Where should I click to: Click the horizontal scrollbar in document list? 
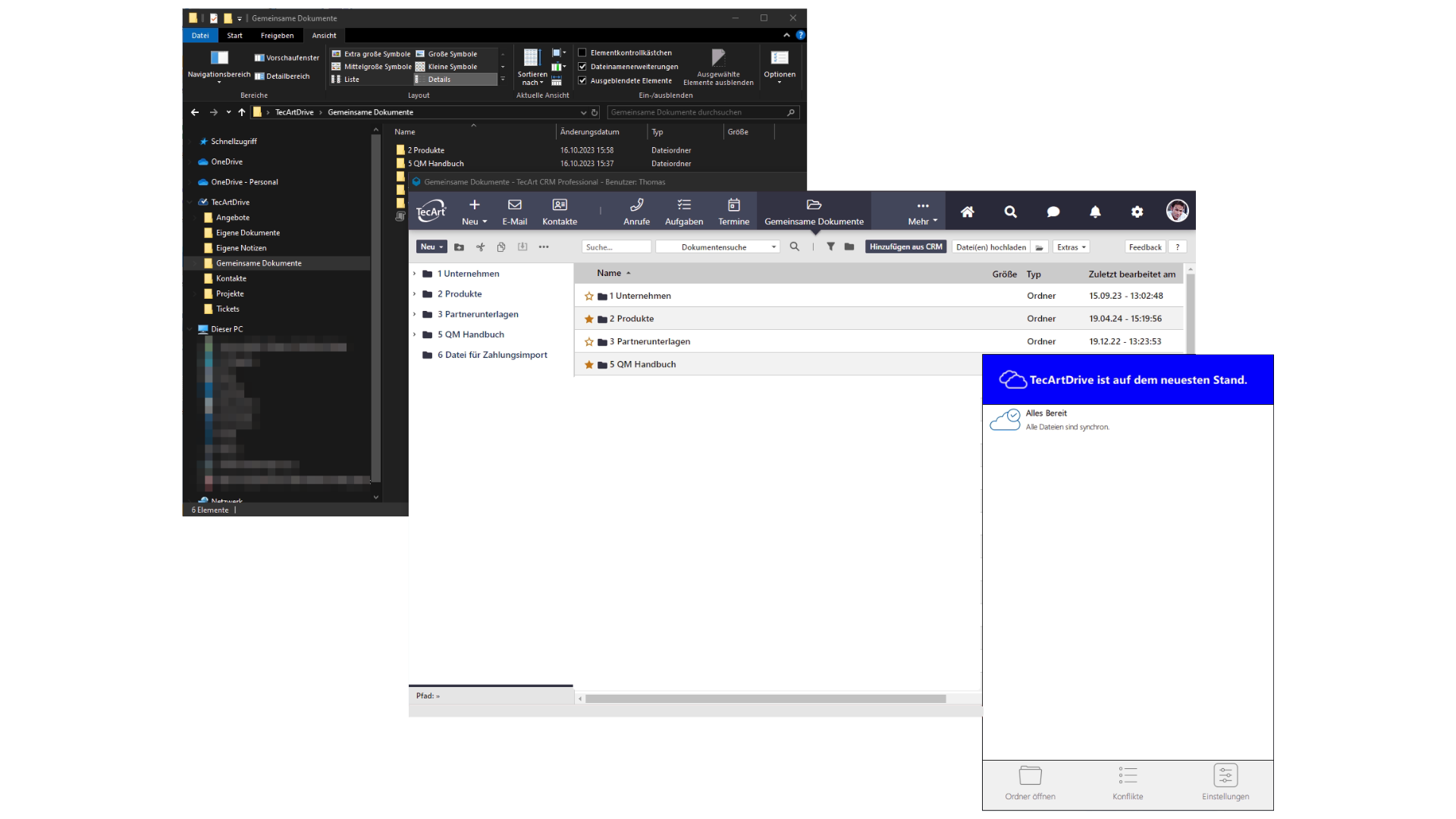click(x=764, y=698)
